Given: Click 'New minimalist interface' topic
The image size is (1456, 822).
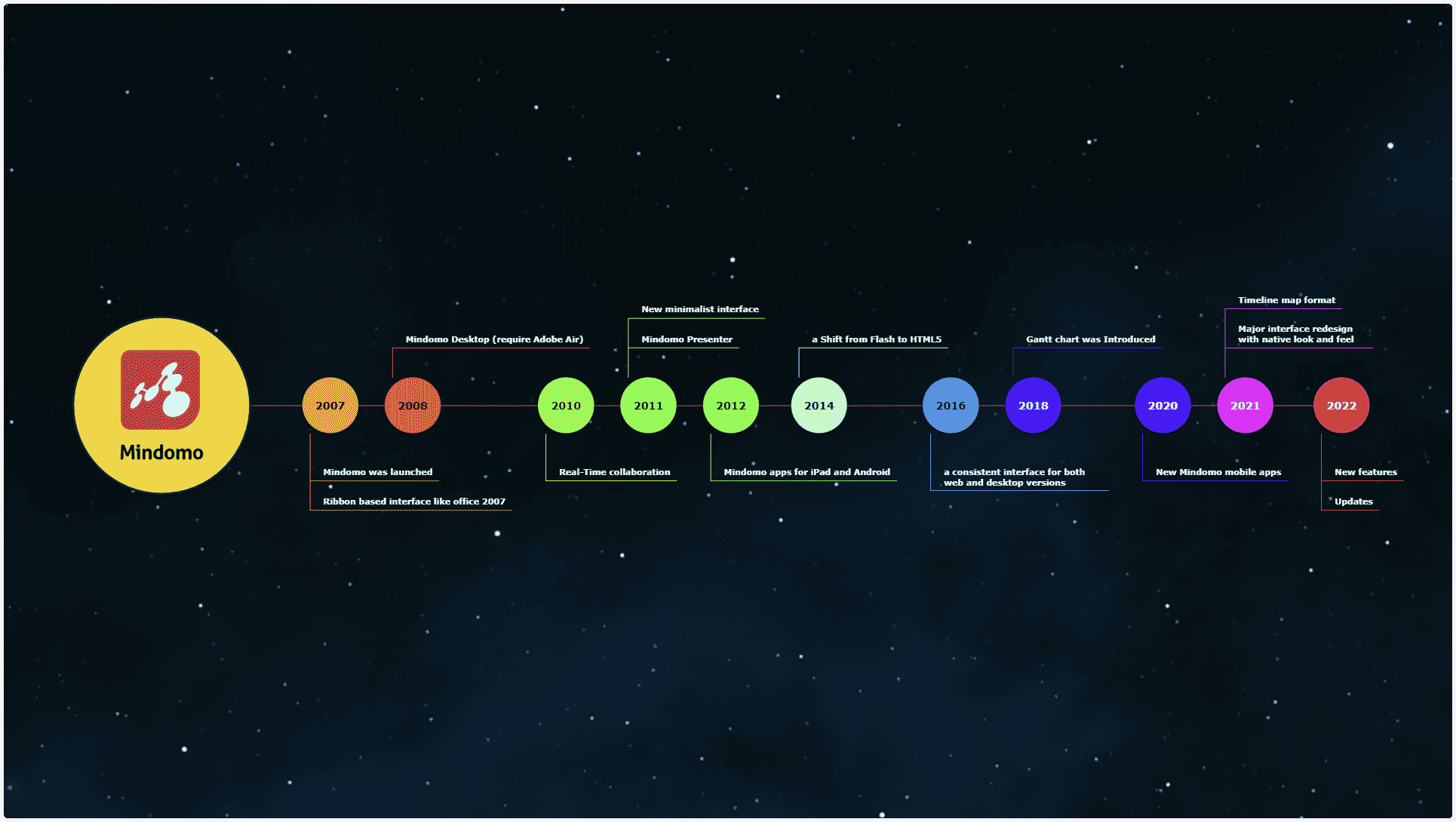Looking at the screenshot, I should (700, 309).
